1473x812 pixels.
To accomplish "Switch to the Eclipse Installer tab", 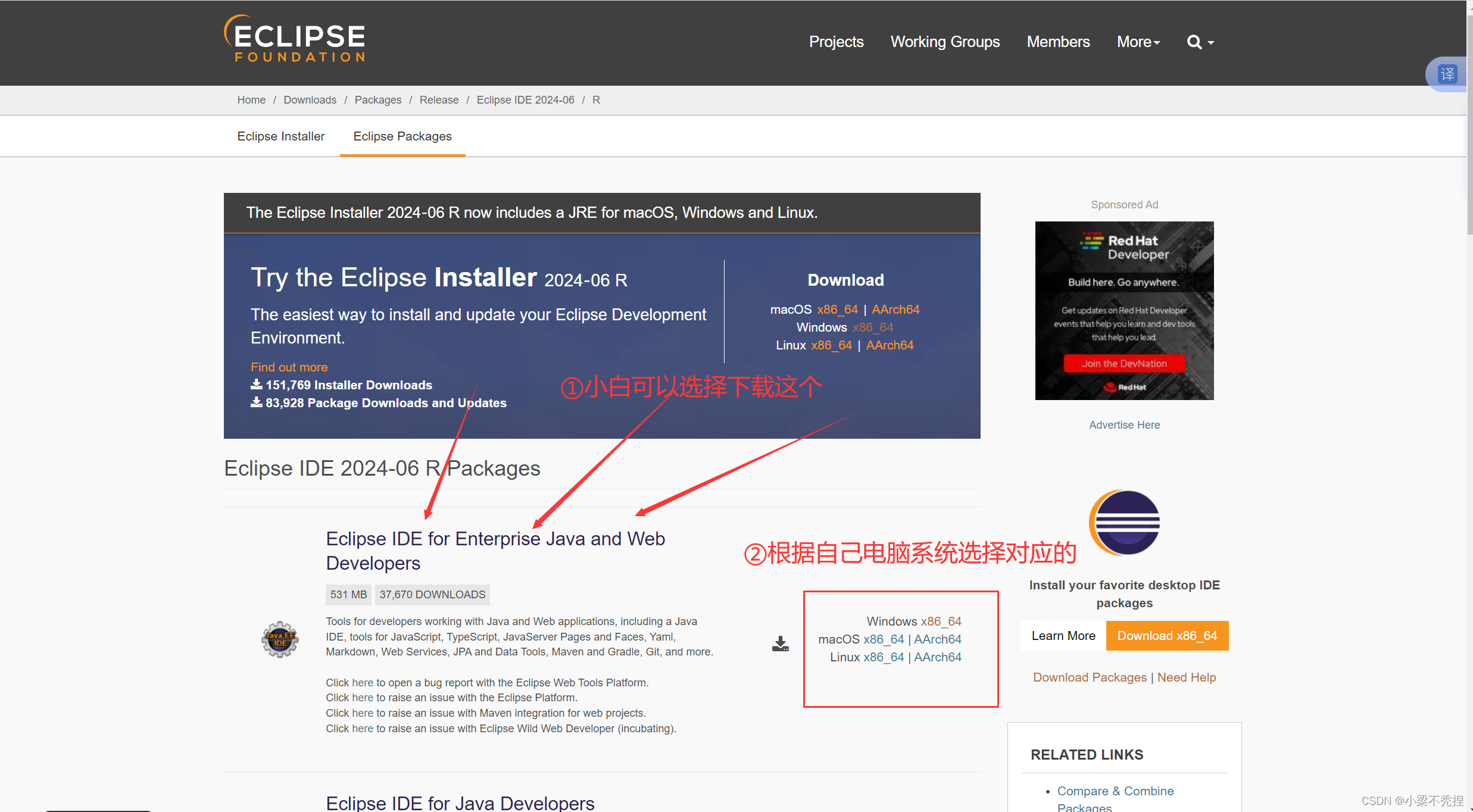I will coord(281,136).
